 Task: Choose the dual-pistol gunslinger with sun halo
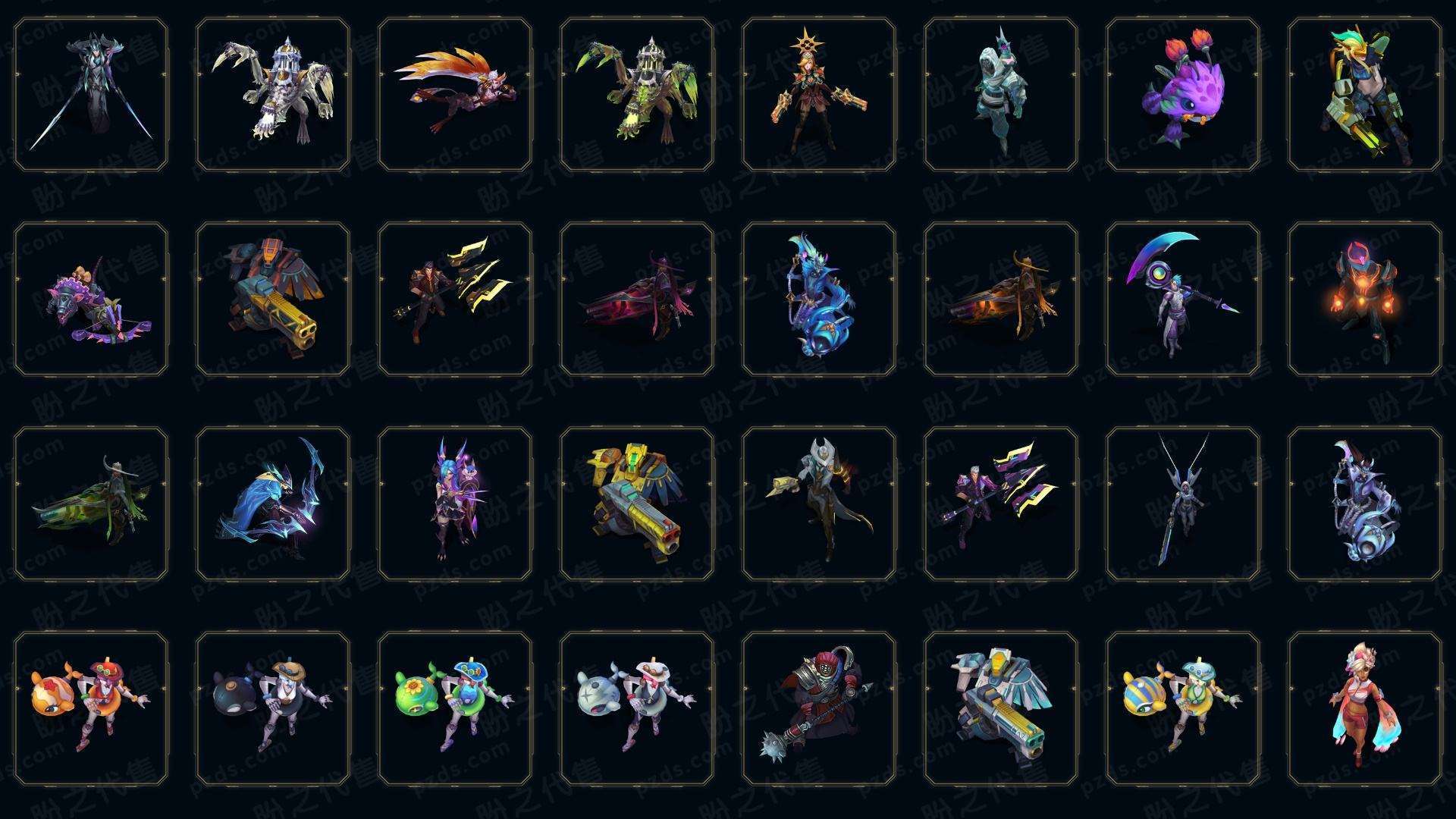click(x=819, y=95)
